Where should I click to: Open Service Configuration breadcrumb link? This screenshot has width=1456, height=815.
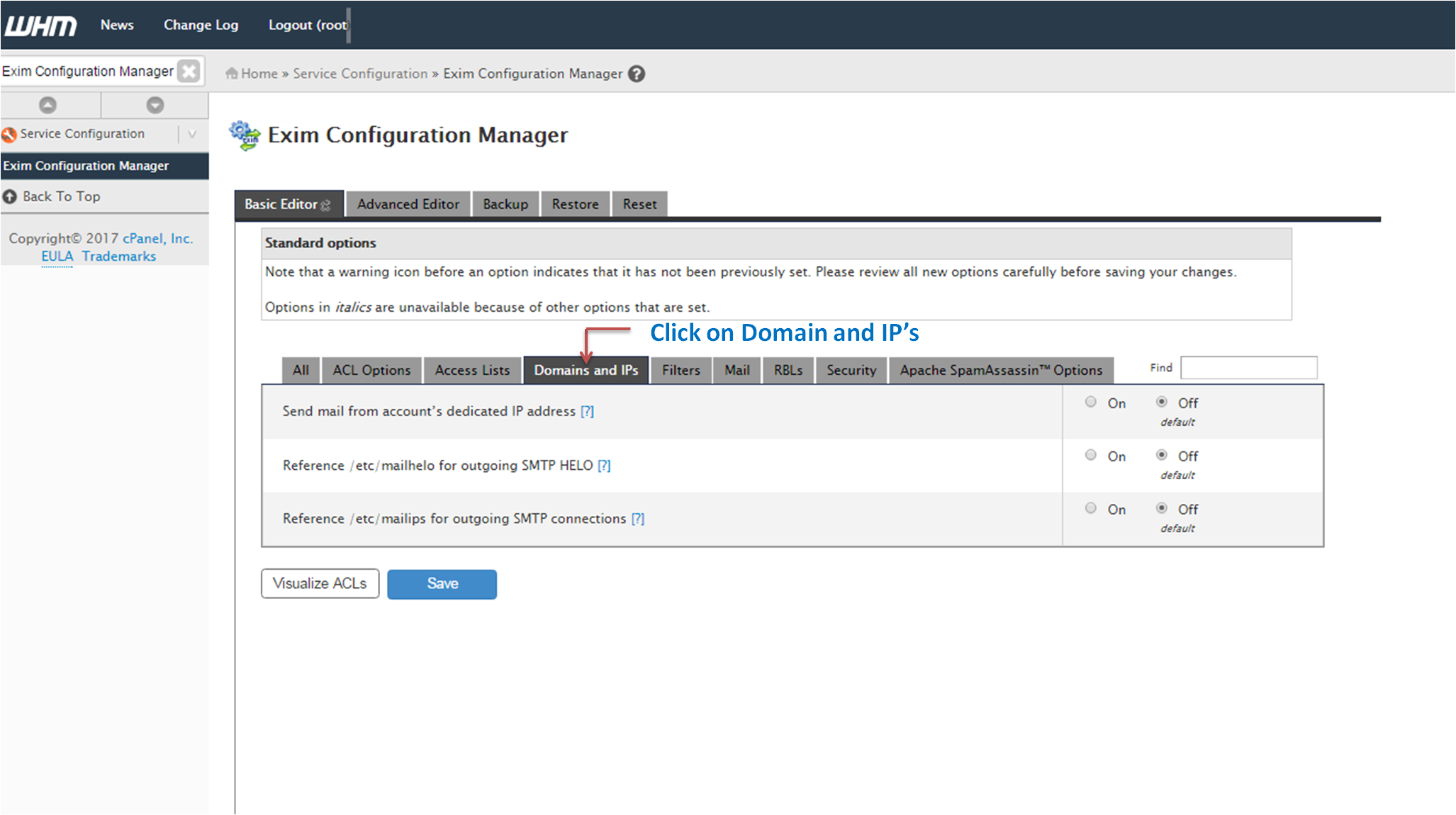tap(360, 74)
